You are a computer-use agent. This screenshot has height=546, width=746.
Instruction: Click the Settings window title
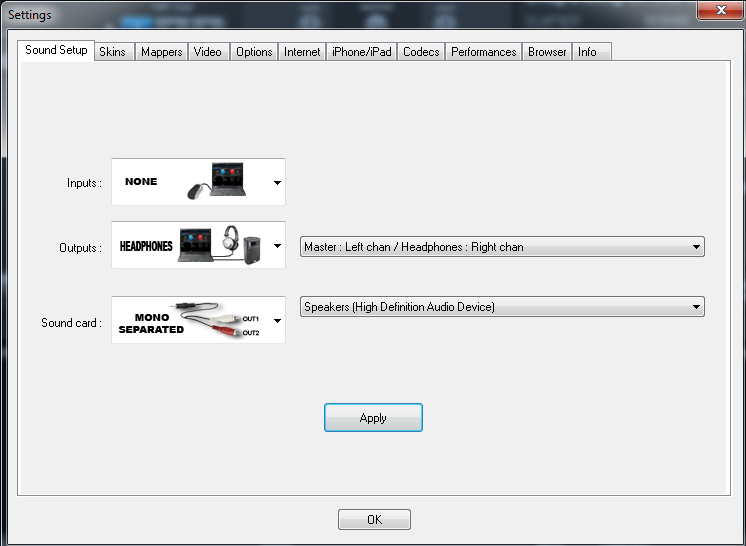(x=29, y=15)
